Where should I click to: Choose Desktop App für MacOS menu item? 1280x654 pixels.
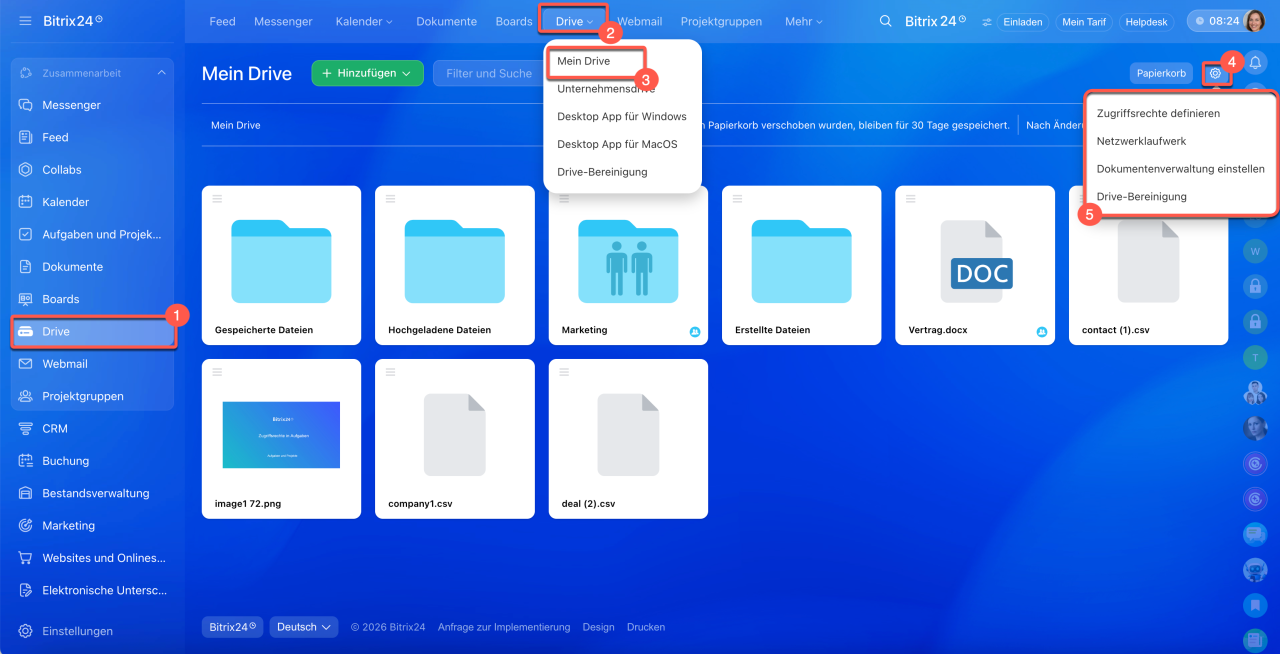point(617,144)
